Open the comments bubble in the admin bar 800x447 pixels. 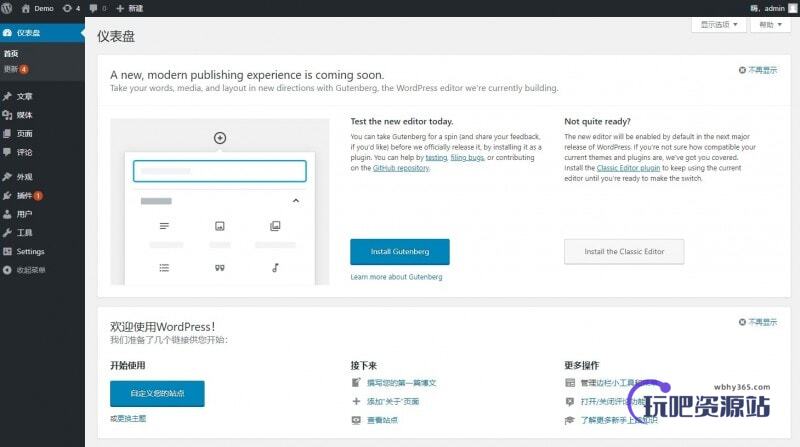97,8
